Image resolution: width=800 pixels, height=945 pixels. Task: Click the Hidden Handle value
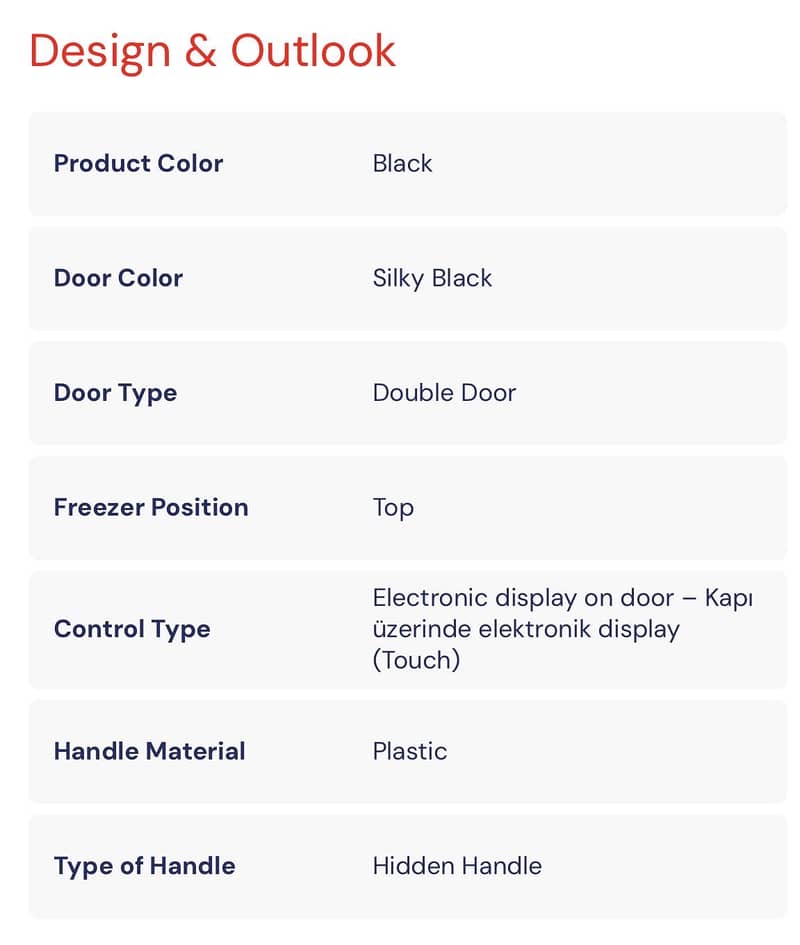point(457,865)
